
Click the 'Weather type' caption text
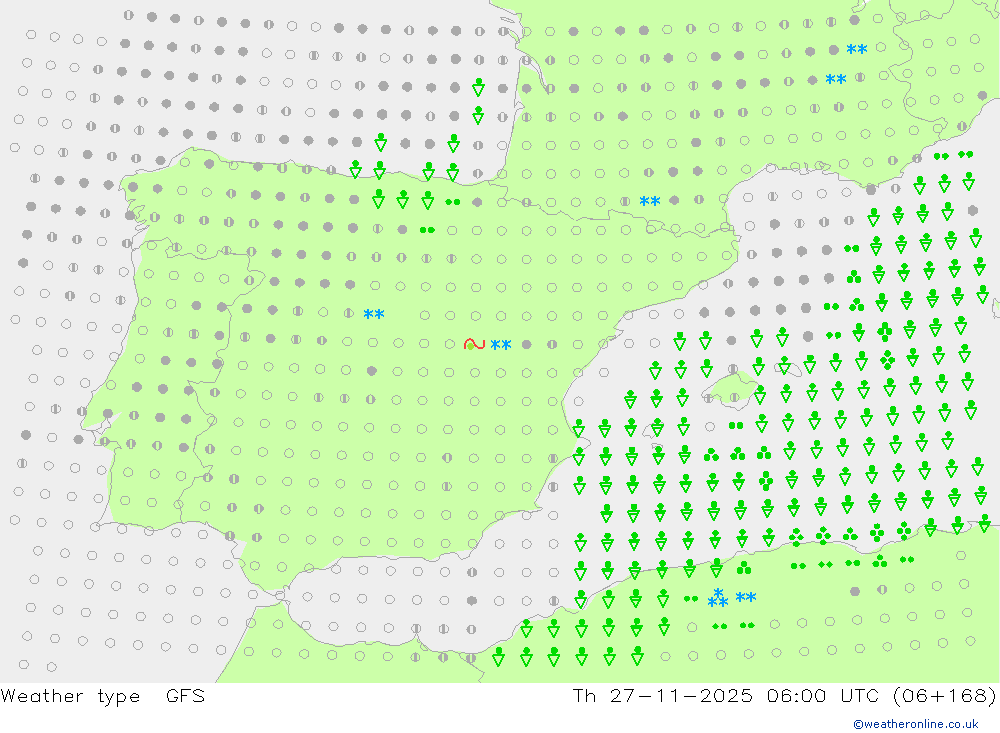(x=70, y=695)
